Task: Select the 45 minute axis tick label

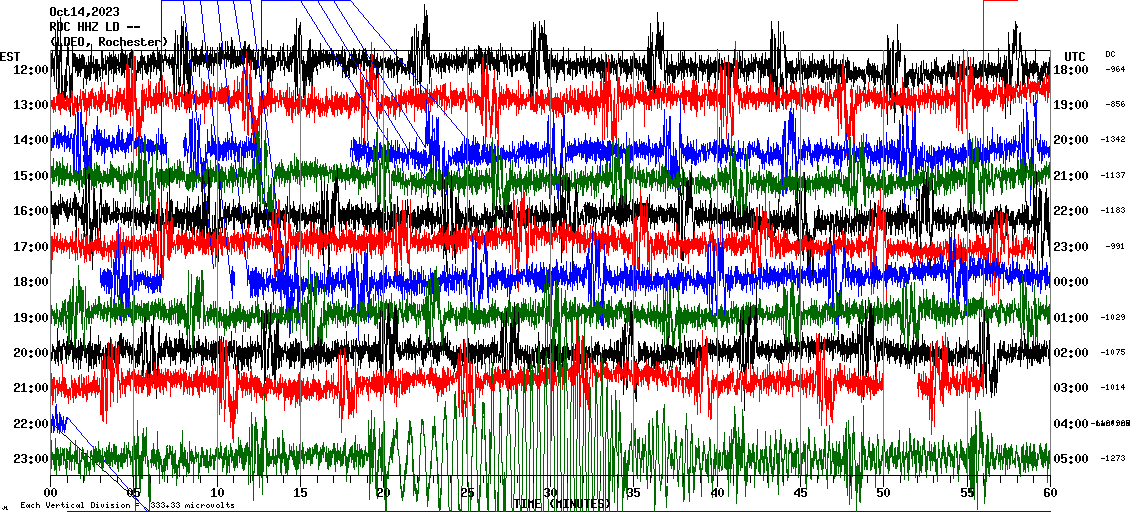Action: pyautogui.click(x=800, y=493)
